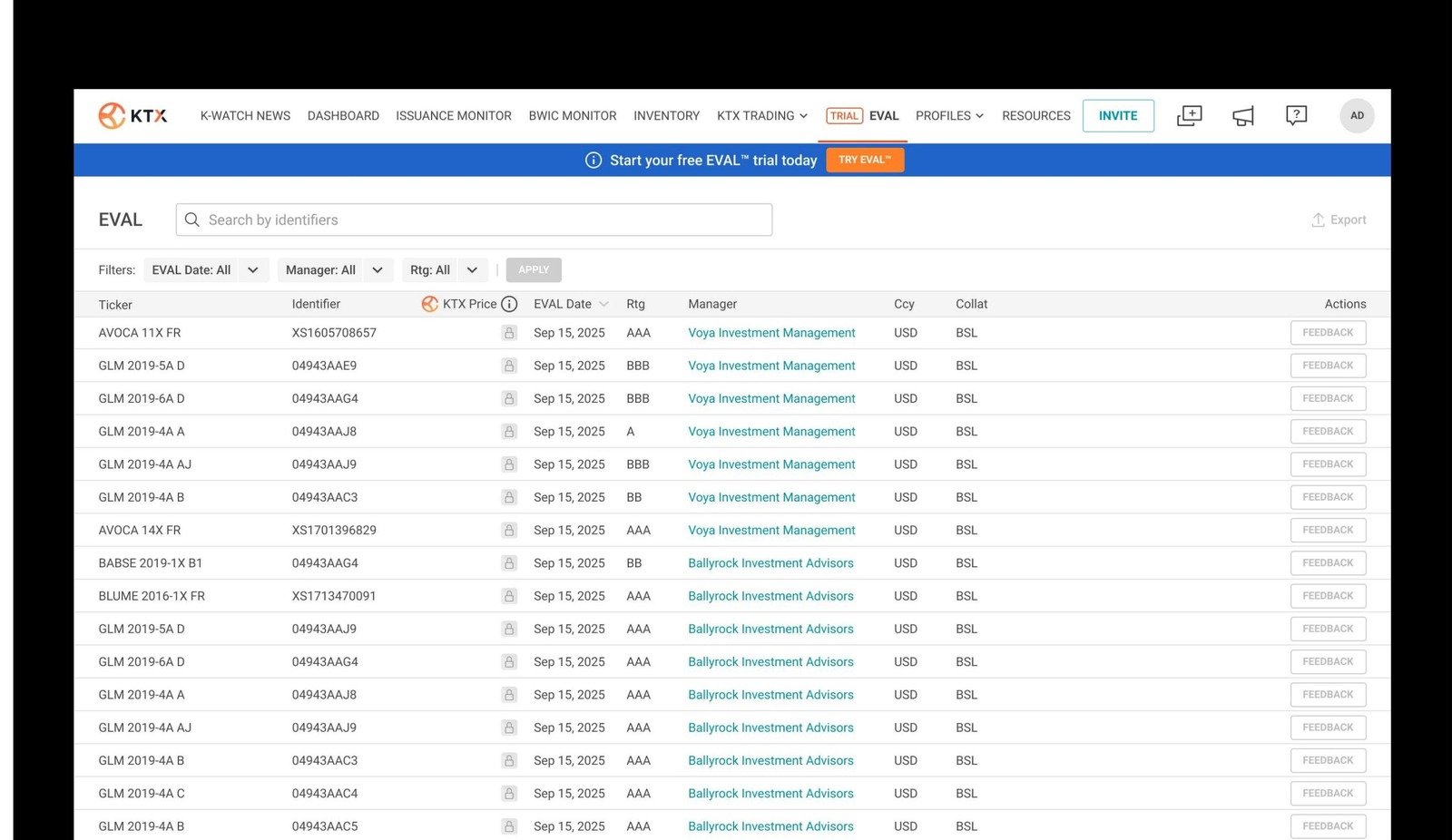This screenshot has height=840, width=1452.
Task: Open the Resources menu item
Action: [x=1036, y=115]
